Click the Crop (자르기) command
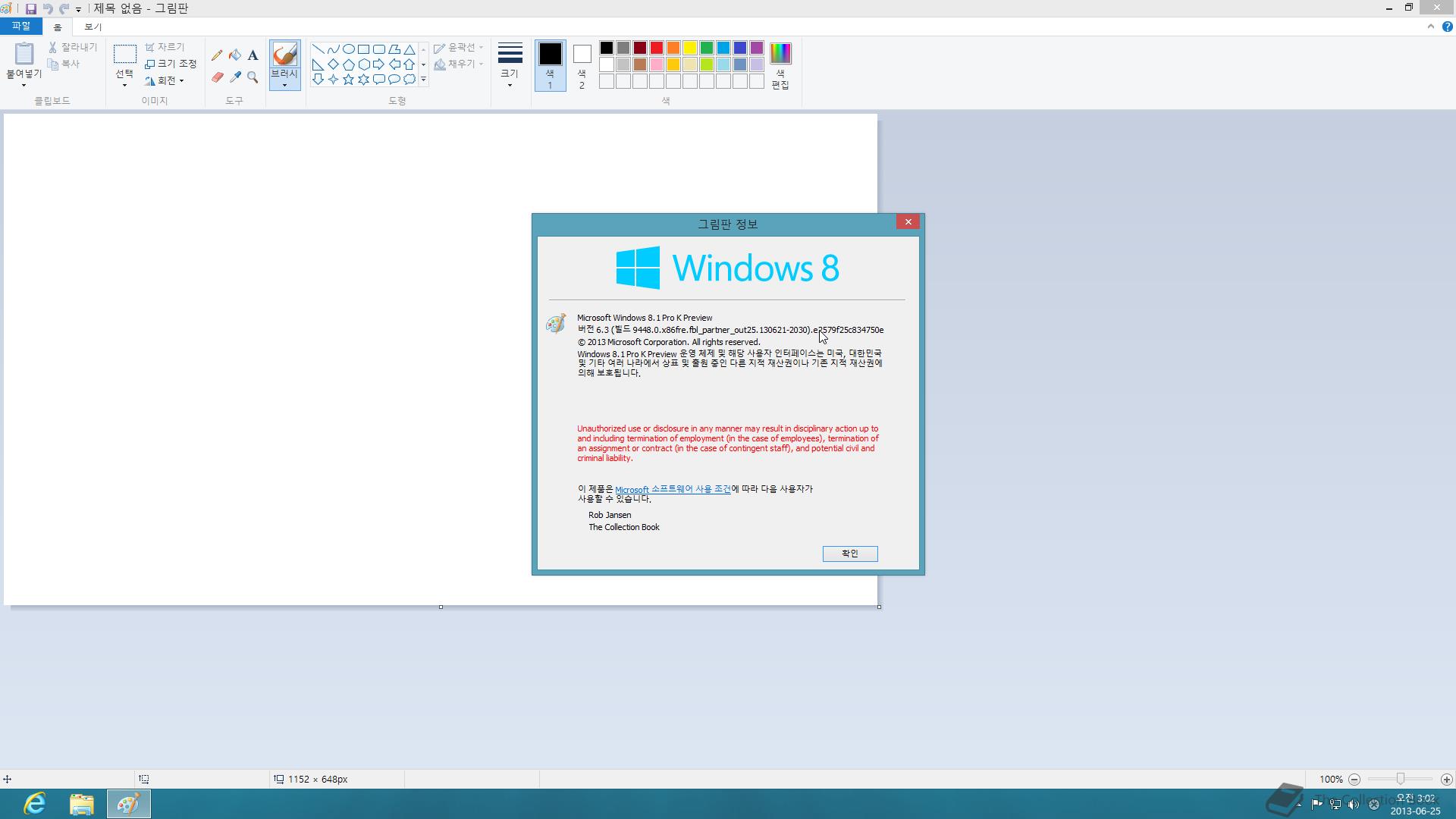 (165, 47)
